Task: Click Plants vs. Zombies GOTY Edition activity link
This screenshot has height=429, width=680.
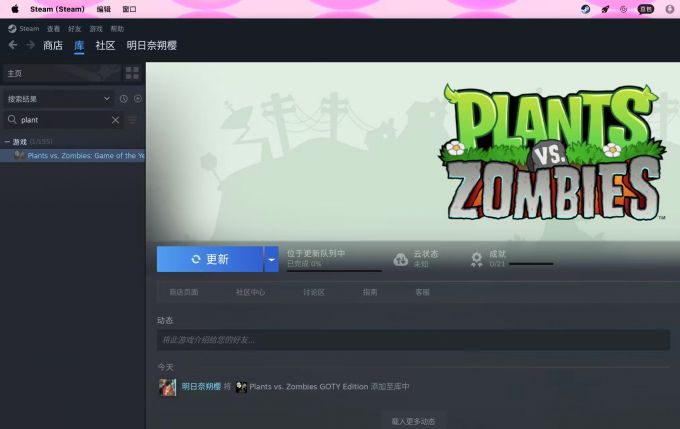Action: (309, 386)
